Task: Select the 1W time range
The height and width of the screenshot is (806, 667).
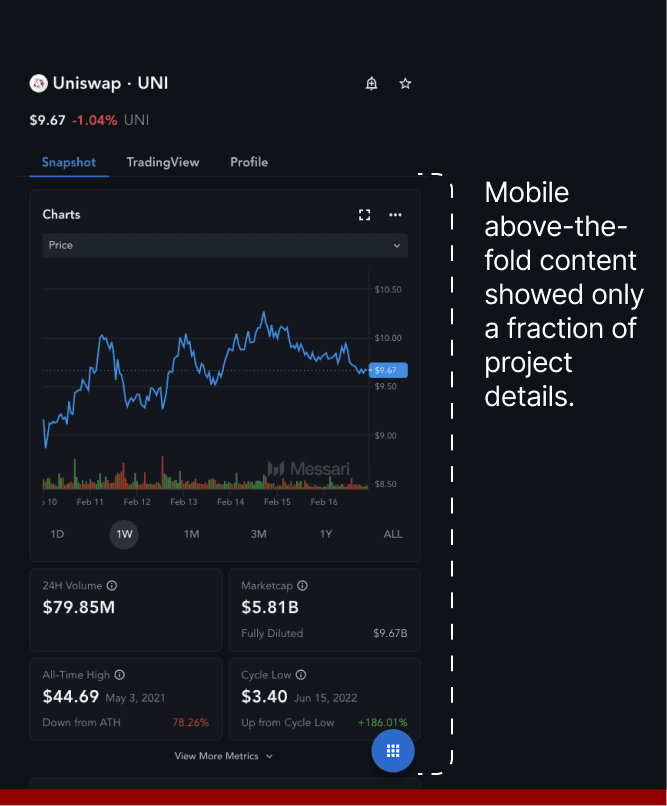Action: pyautogui.click(x=124, y=534)
